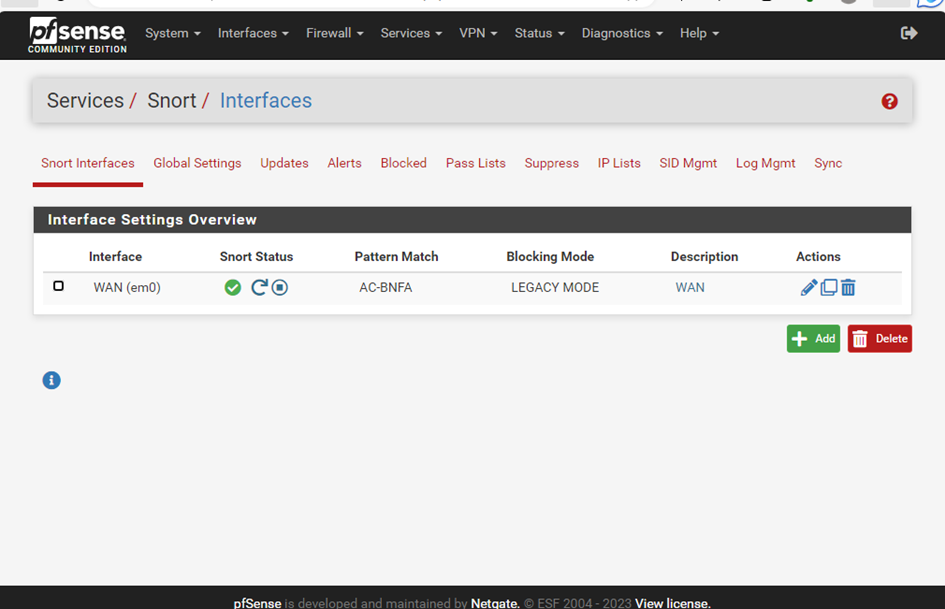This screenshot has width=945, height=609.
Task: Click the green Snort running status checkmark
Action: pos(232,287)
